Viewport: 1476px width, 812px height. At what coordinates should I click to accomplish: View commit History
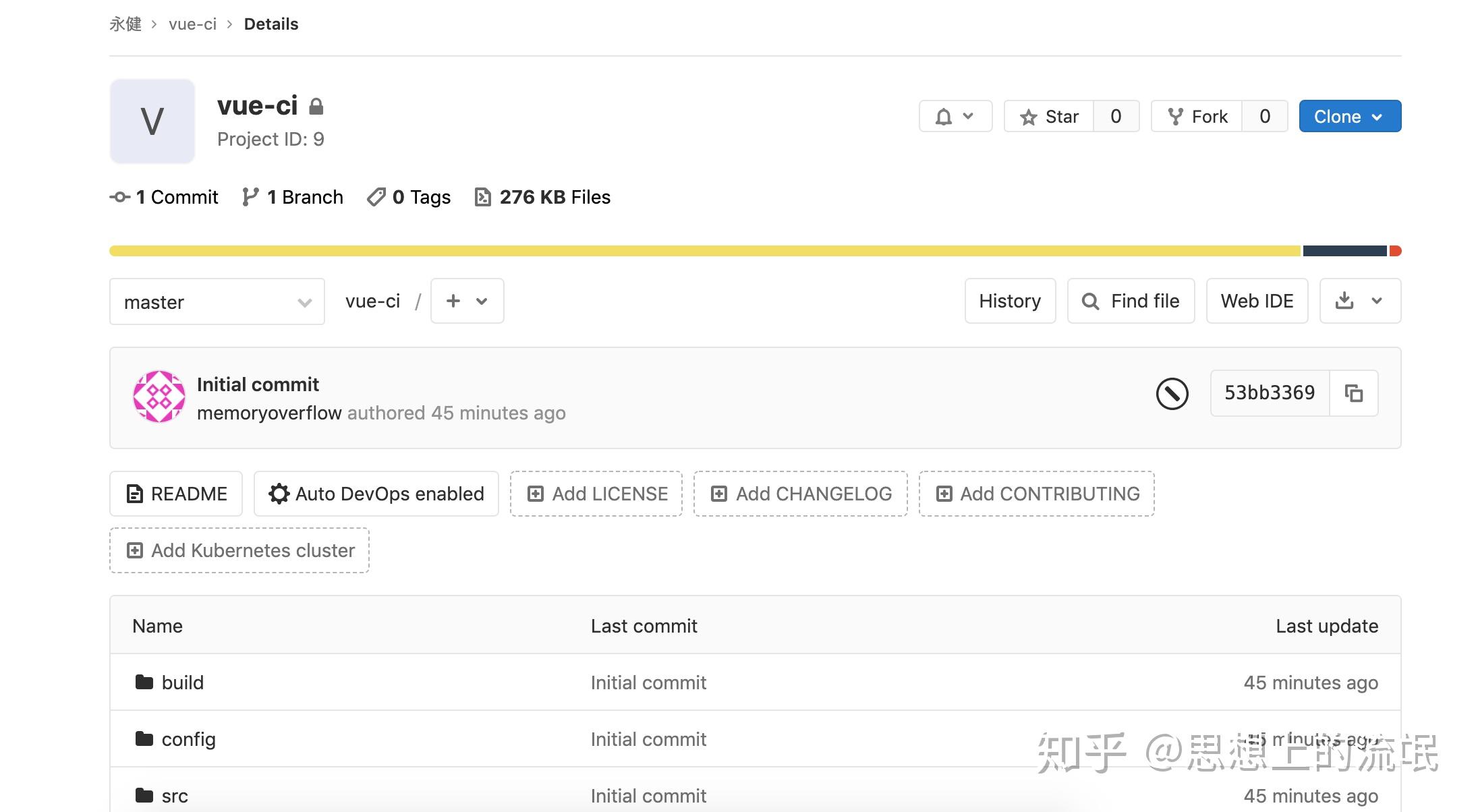1009,301
